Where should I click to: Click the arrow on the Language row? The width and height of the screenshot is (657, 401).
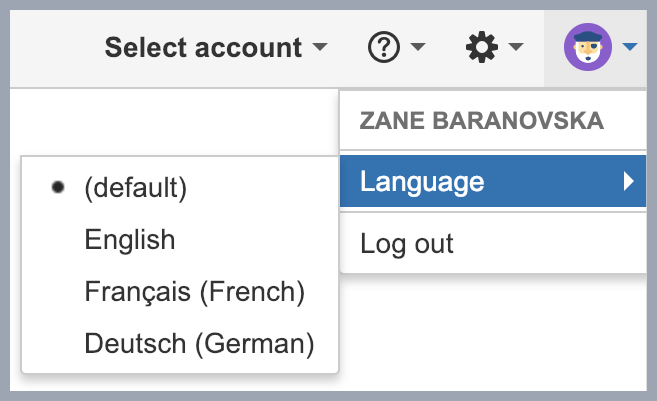click(628, 181)
